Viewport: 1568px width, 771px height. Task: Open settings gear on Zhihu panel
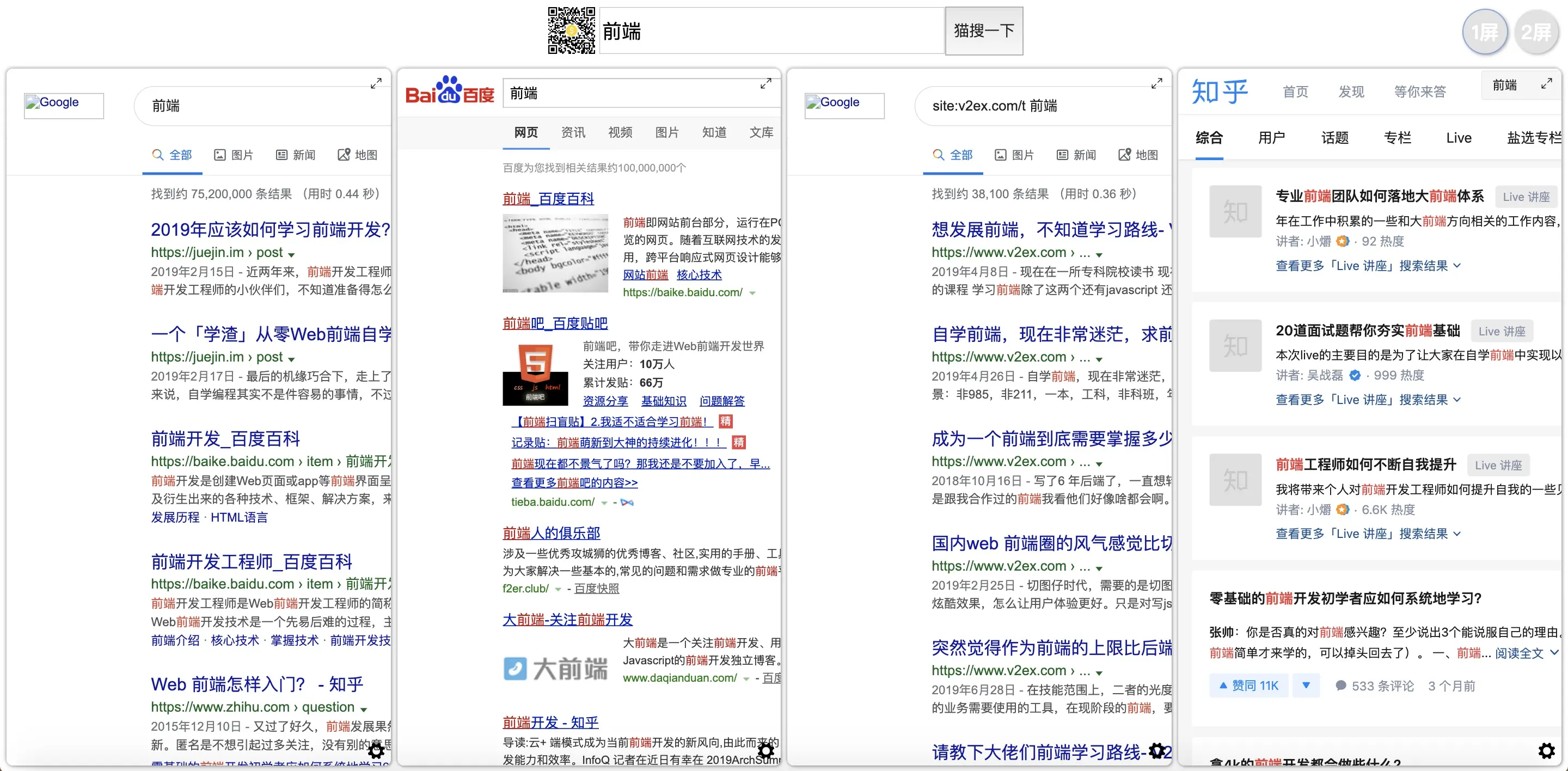1546,750
